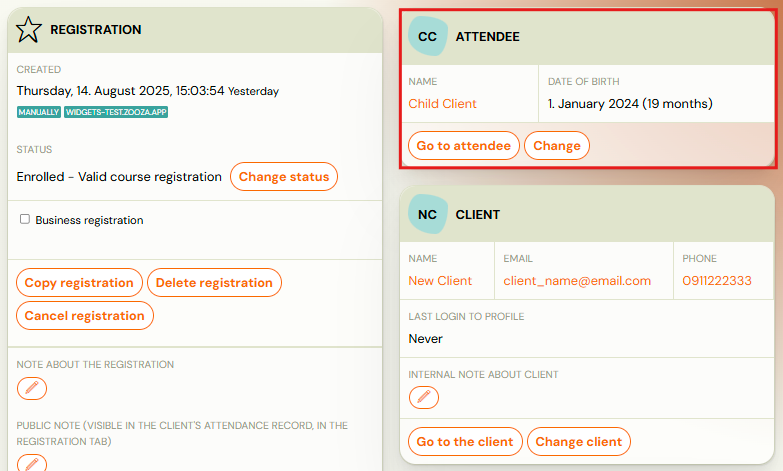Click the star icon beside Registration header

(x=28, y=29)
